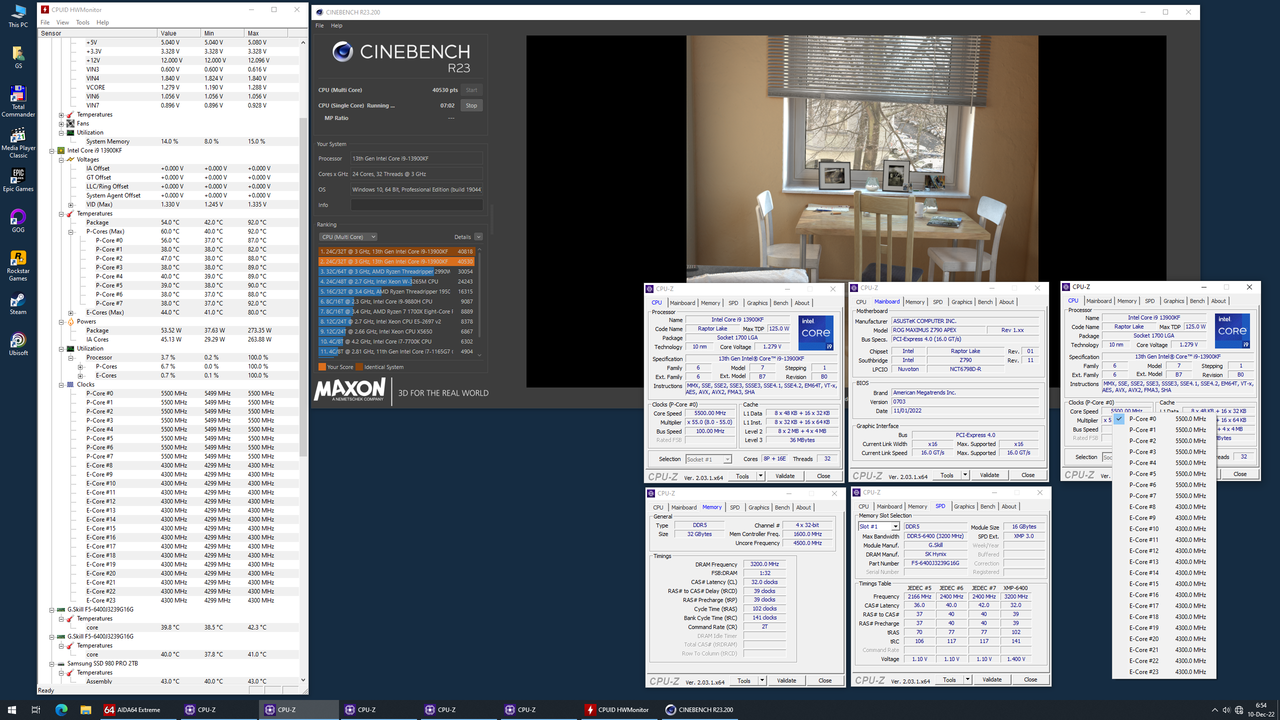Open Graphics tab in CPU-Z Memory window
This screenshot has width=1280, height=720.
[x=759, y=507]
